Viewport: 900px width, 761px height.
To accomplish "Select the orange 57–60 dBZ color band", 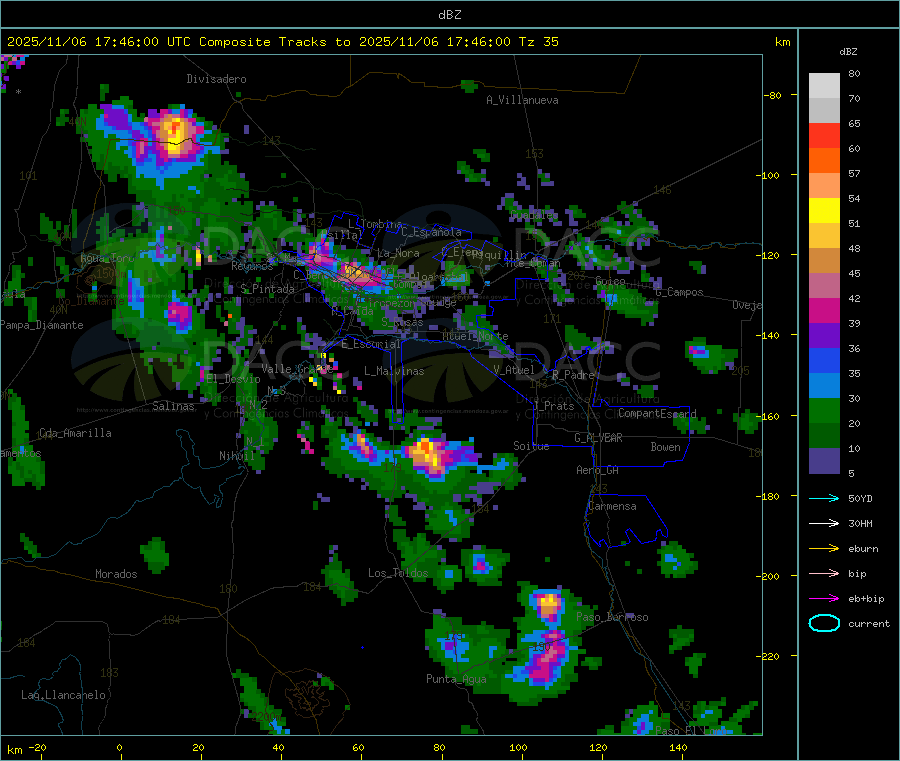I will click(824, 161).
